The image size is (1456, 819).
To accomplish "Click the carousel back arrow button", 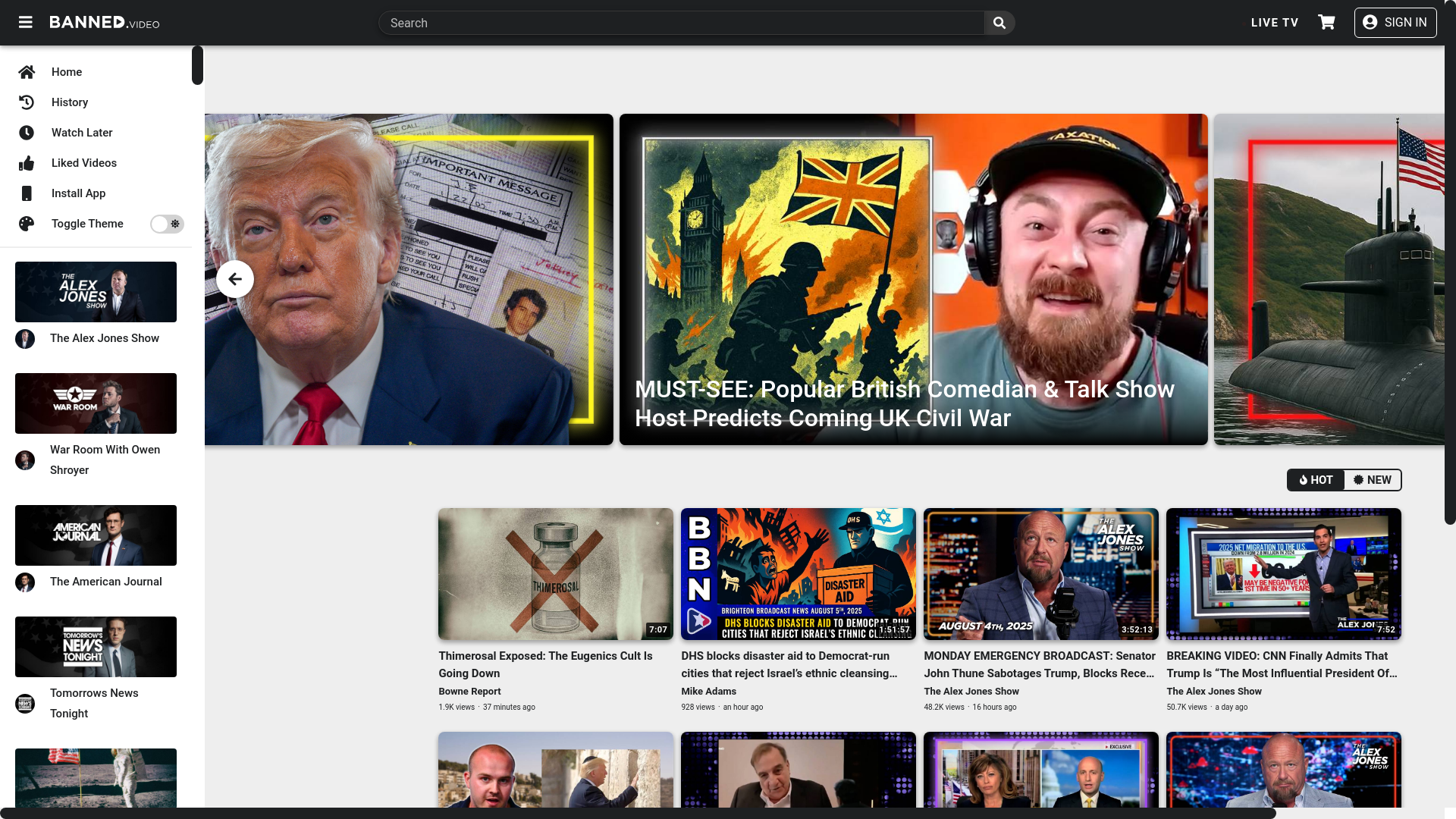I will [x=235, y=279].
